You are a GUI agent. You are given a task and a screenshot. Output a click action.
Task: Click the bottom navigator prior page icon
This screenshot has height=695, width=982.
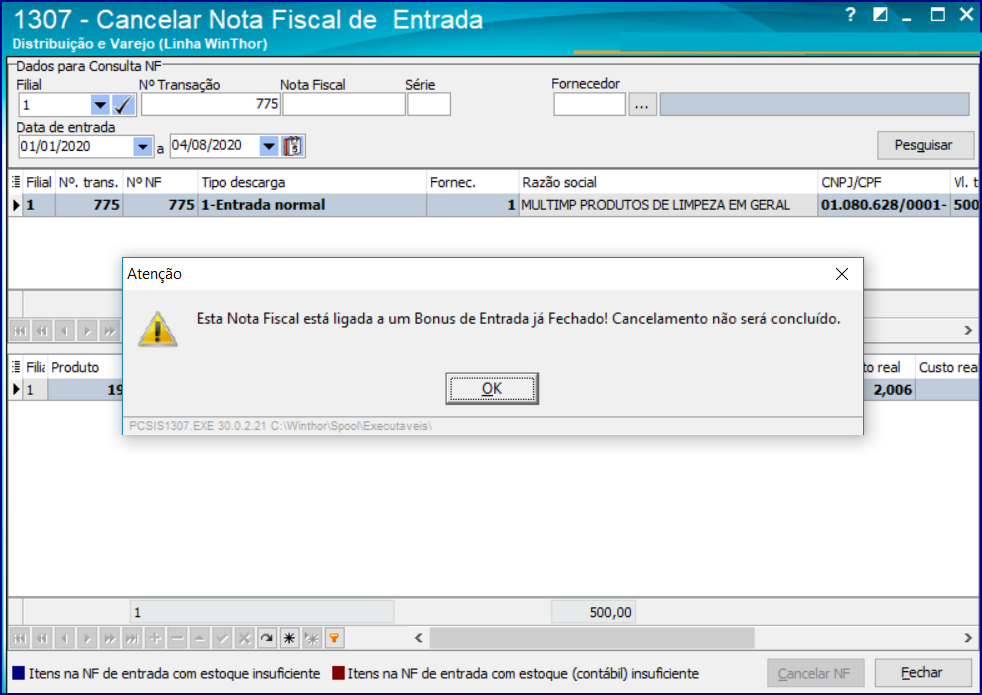tap(42, 639)
